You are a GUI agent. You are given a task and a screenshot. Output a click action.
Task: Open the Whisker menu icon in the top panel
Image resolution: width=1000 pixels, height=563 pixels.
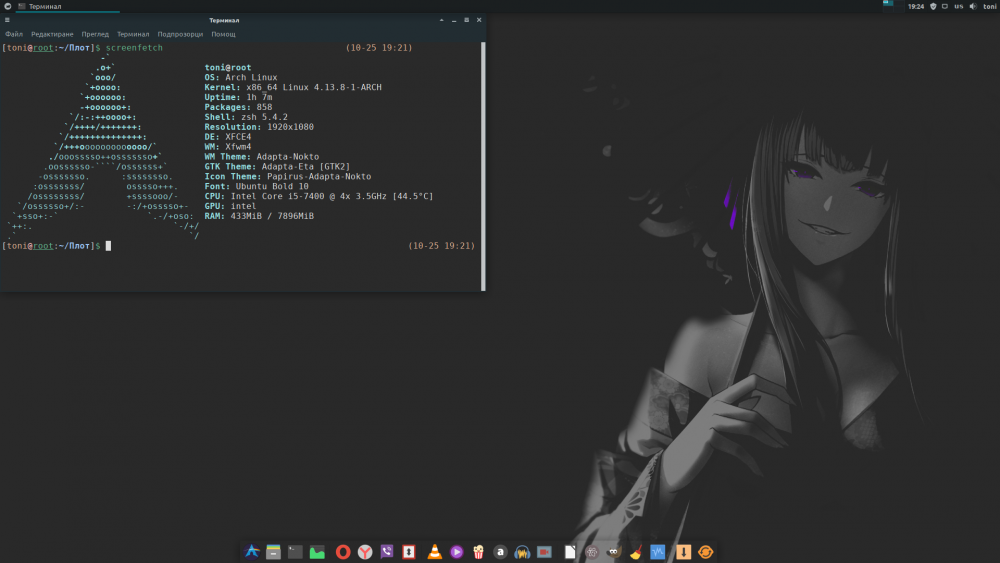pos(8,6)
